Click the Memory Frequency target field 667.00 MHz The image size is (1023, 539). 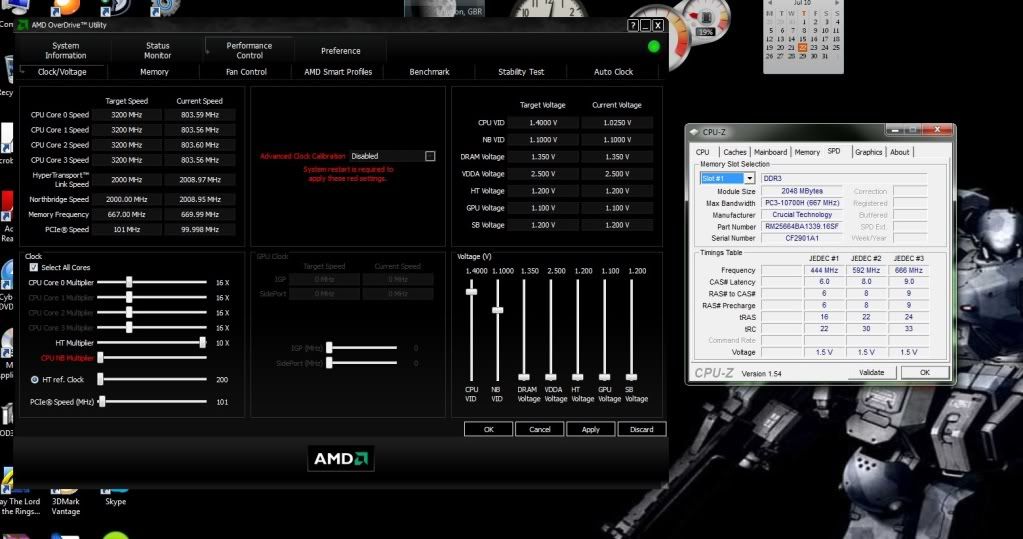(x=127, y=215)
